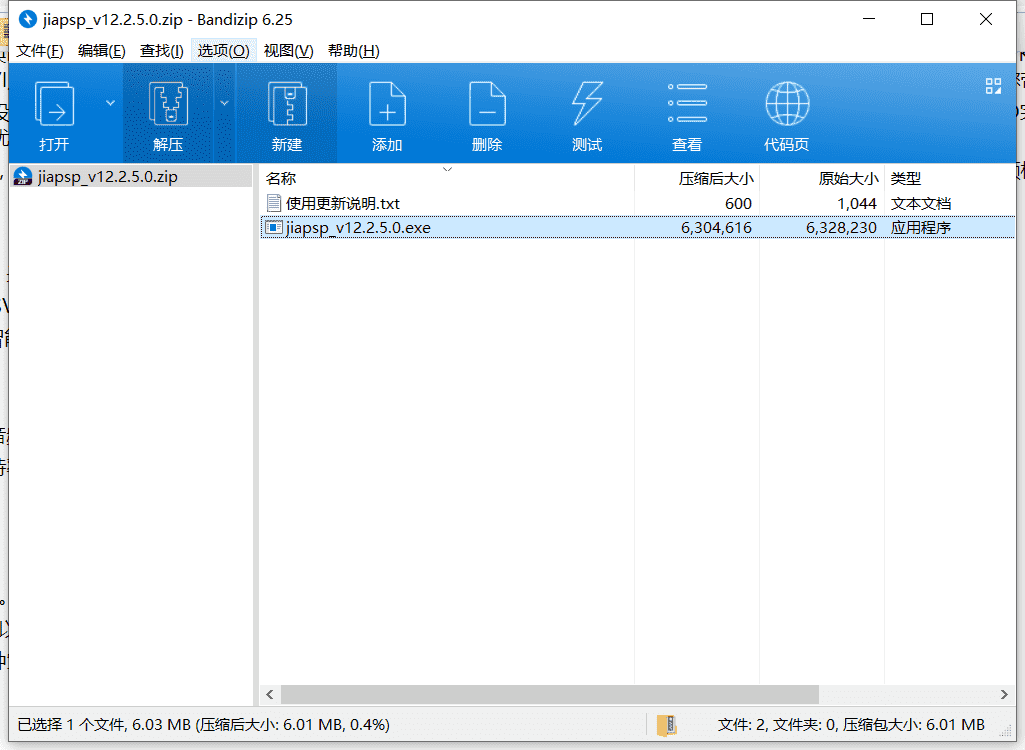Open the 文件(F) menu
Viewport: 1025px width, 750px height.
[x=39, y=51]
